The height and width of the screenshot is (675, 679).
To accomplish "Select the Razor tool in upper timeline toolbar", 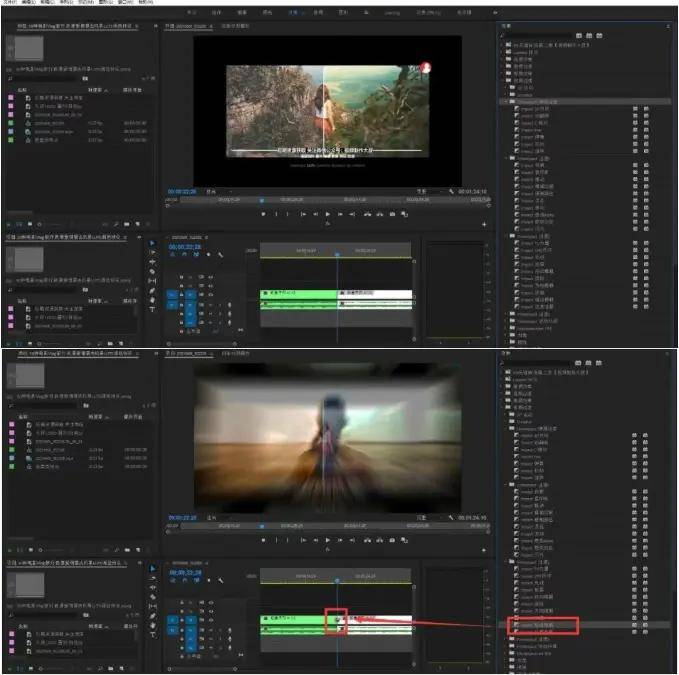I will tap(152, 272).
